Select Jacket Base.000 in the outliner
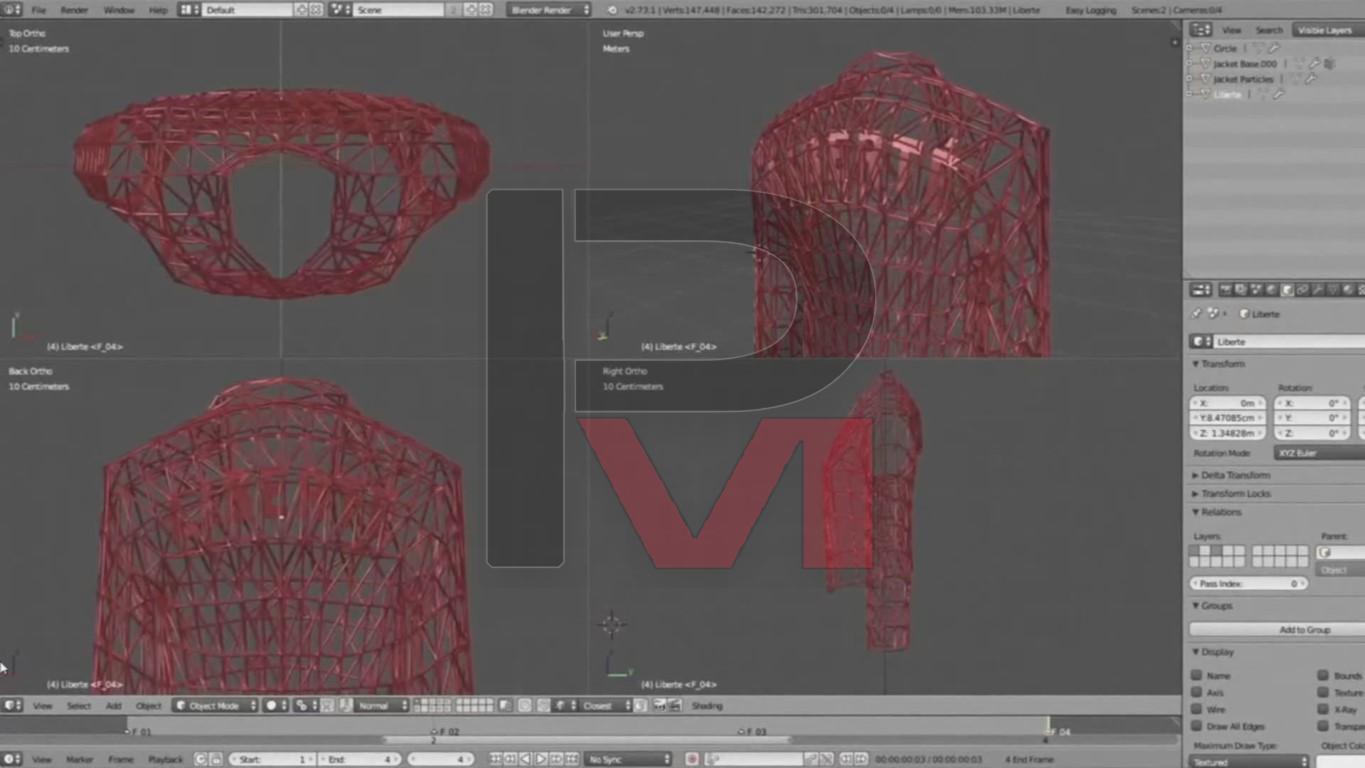This screenshot has height=768, width=1365. coord(1244,63)
